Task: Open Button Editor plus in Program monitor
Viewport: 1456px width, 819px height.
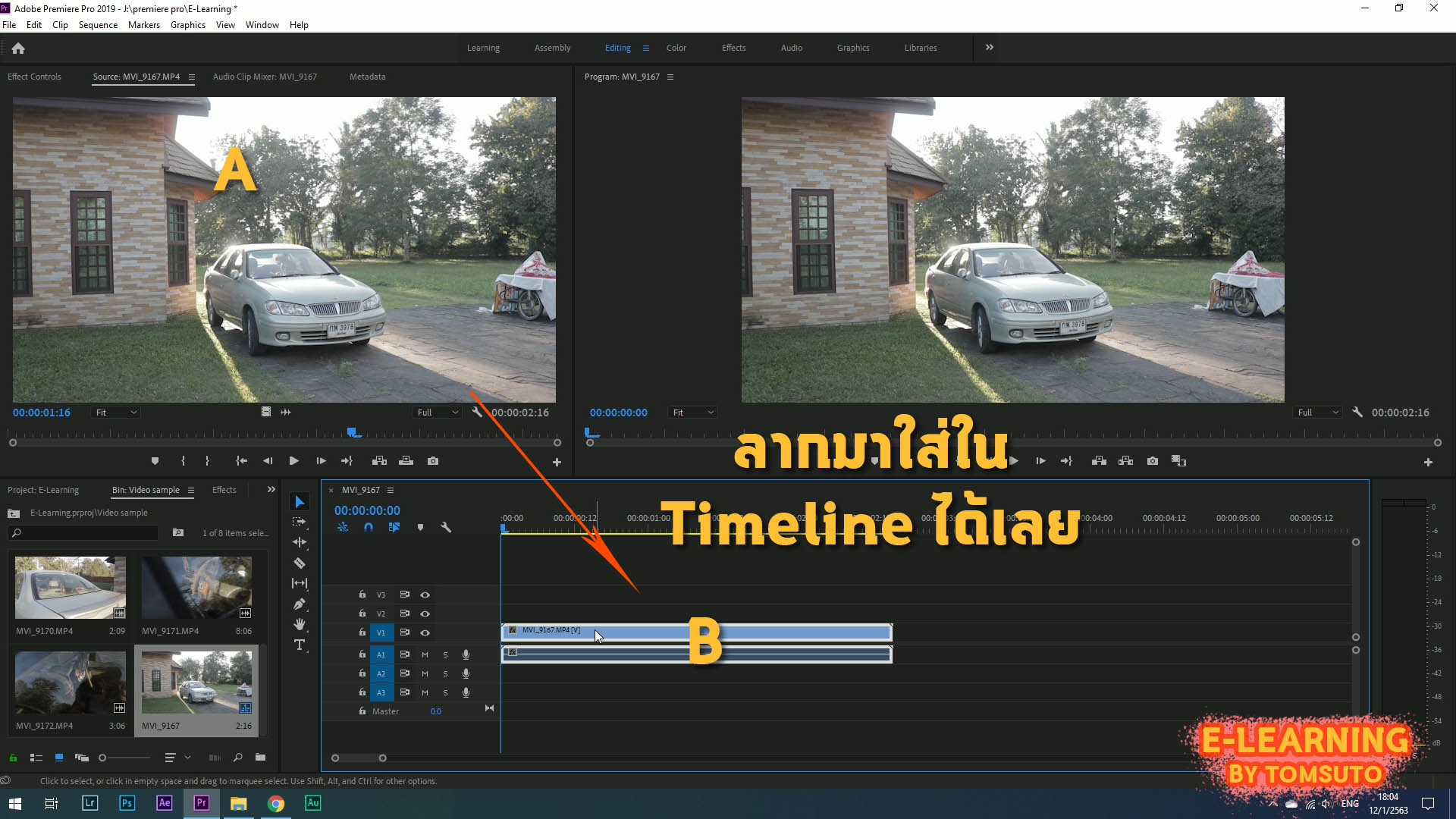Action: pos(1428,462)
